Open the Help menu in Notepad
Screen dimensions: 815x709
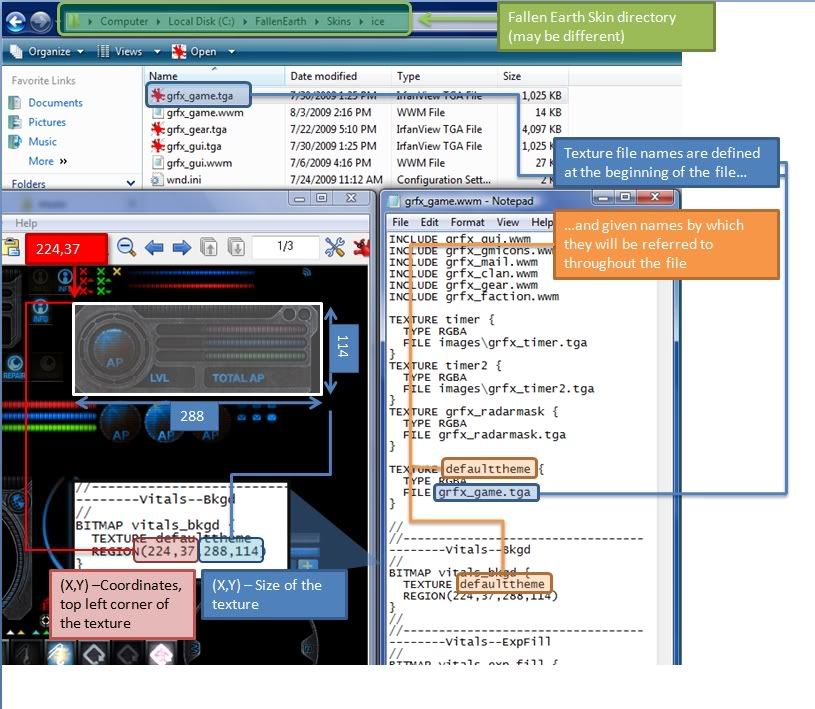pos(542,222)
